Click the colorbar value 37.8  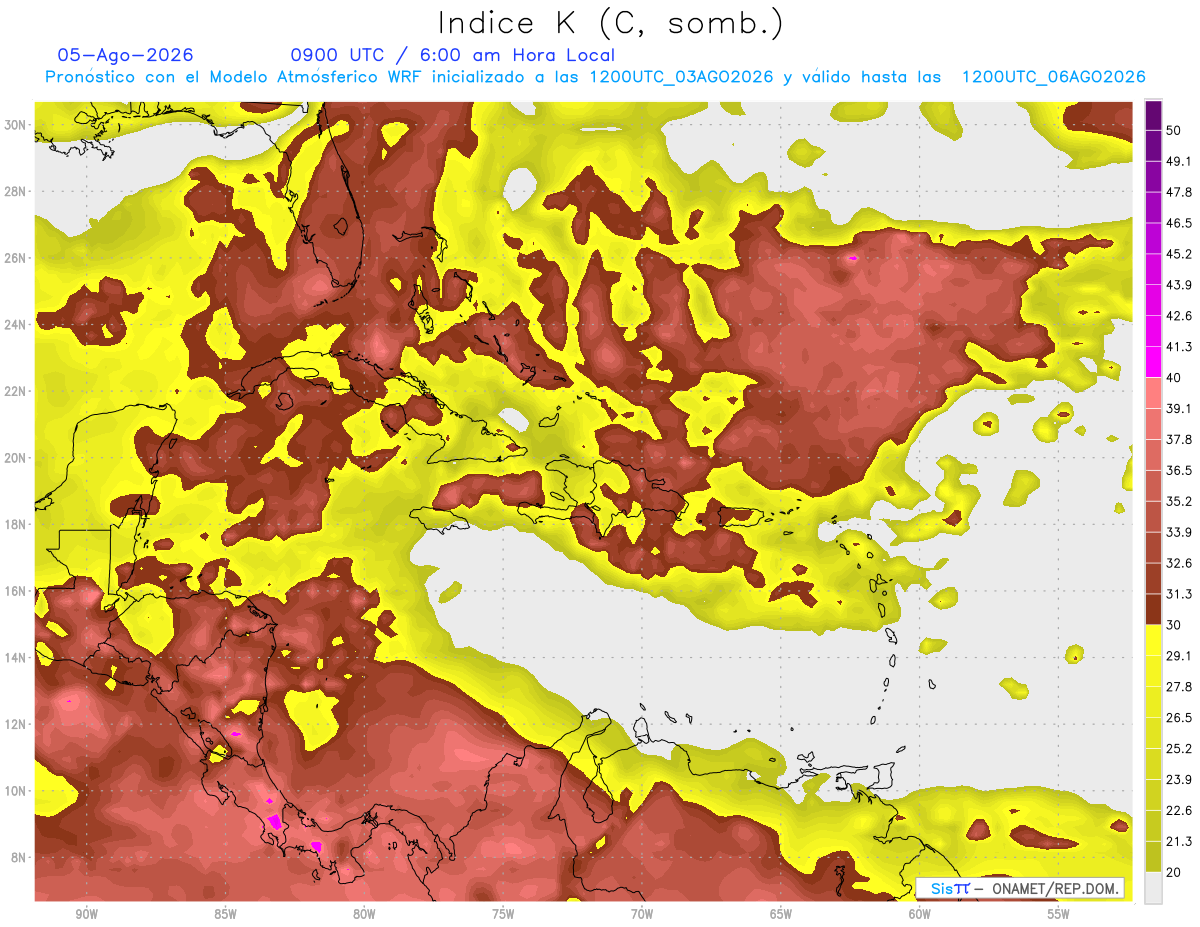pyautogui.click(x=1180, y=439)
